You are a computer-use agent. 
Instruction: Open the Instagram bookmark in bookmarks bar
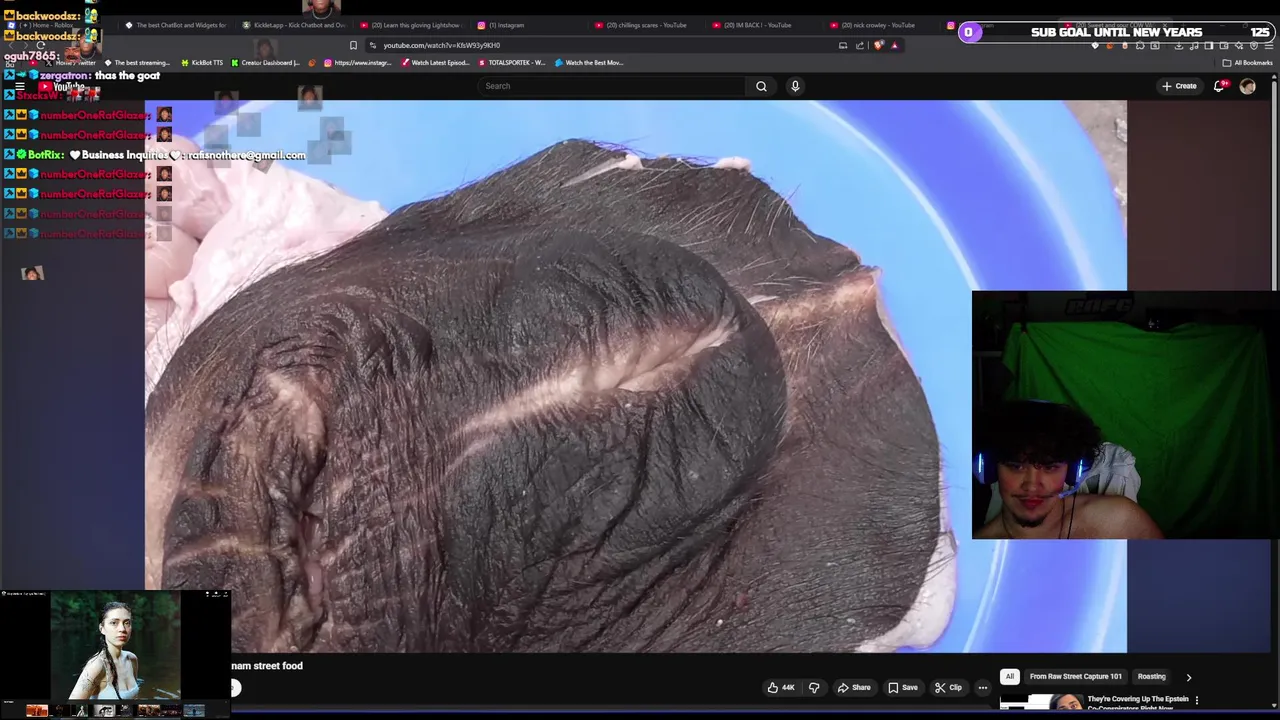coord(357,63)
